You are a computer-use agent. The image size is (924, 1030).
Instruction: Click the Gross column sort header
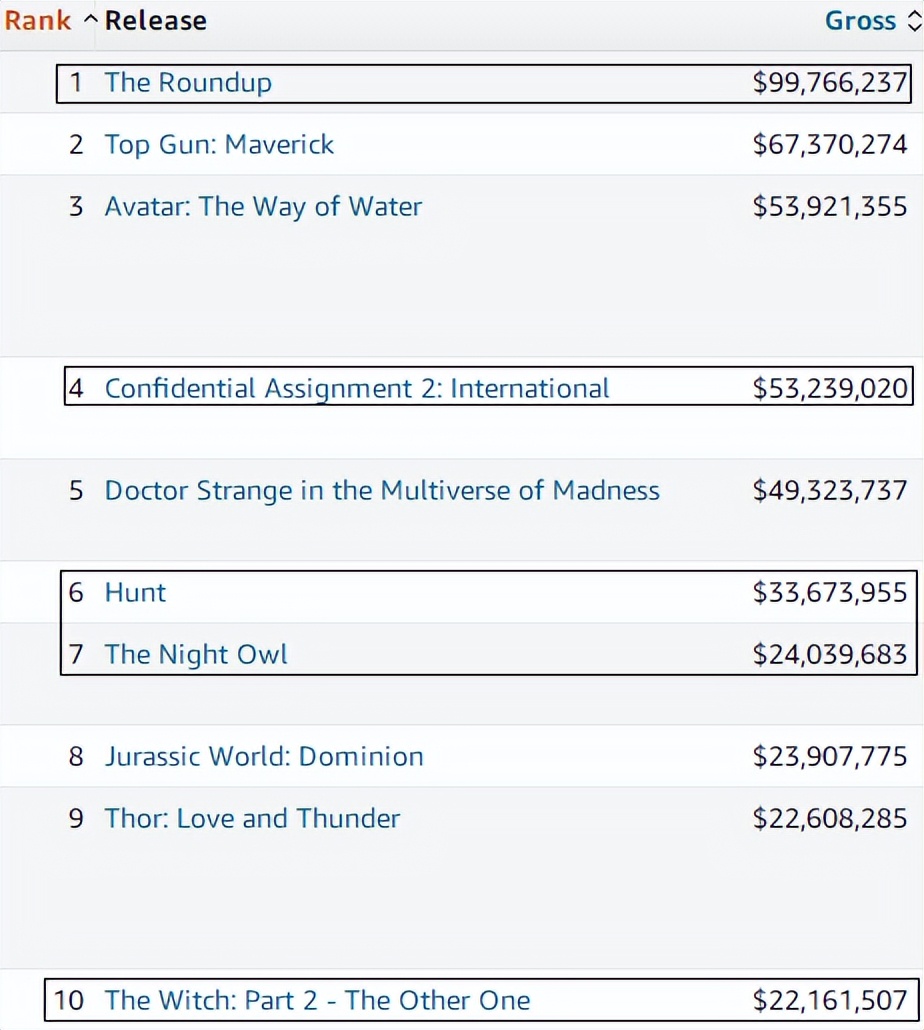(x=860, y=21)
